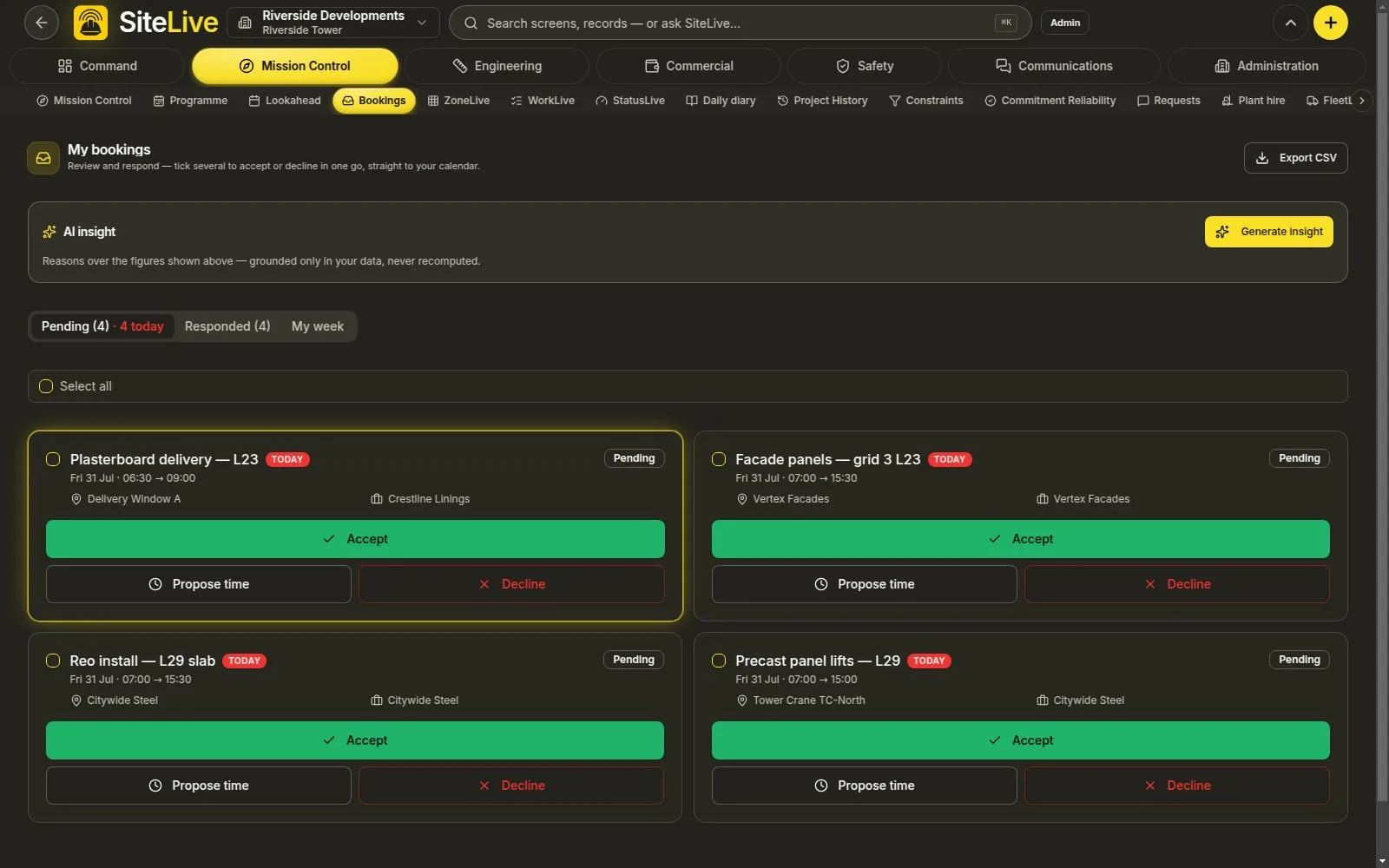Focus the Search screens and records field
The width and height of the screenshot is (1389, 868).
point(740,23)
